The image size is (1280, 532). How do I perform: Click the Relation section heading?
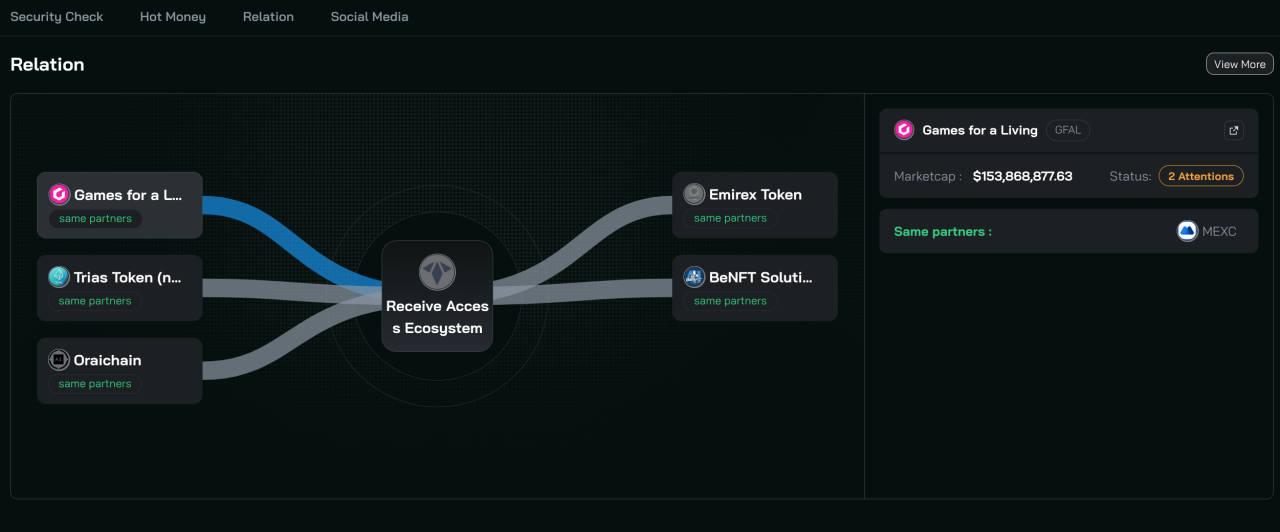47,64
